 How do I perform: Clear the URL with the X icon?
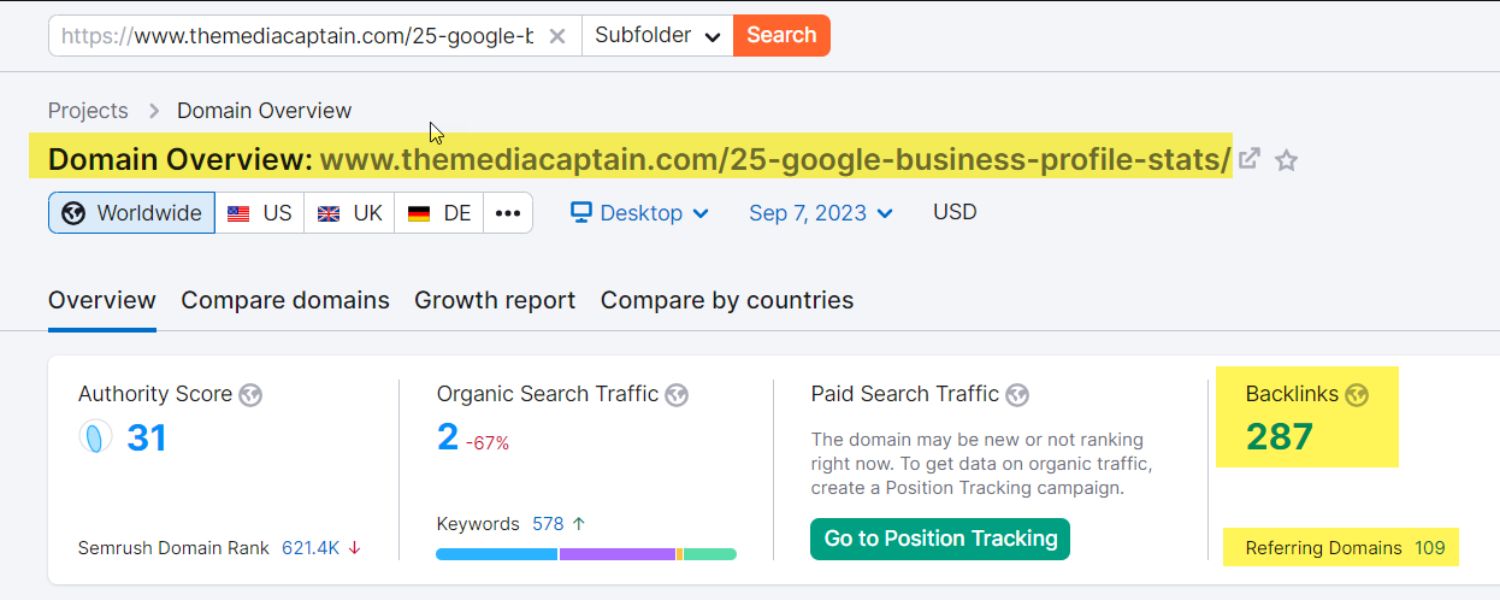point(557,34)
